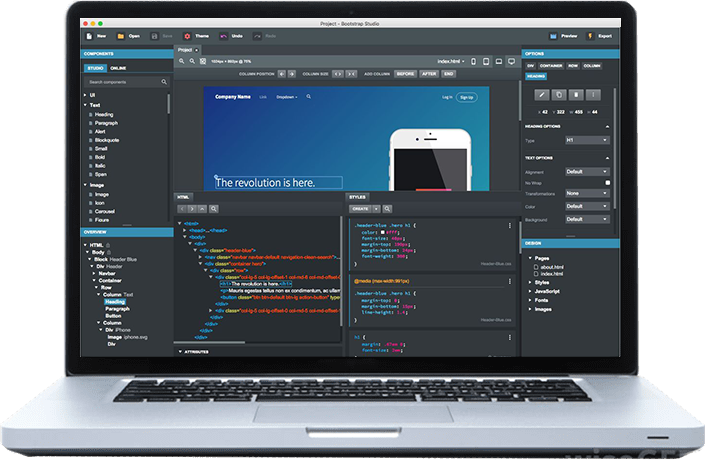Toggle the No Wrap checkbox

pyautogui.click(x=607, y=182)
